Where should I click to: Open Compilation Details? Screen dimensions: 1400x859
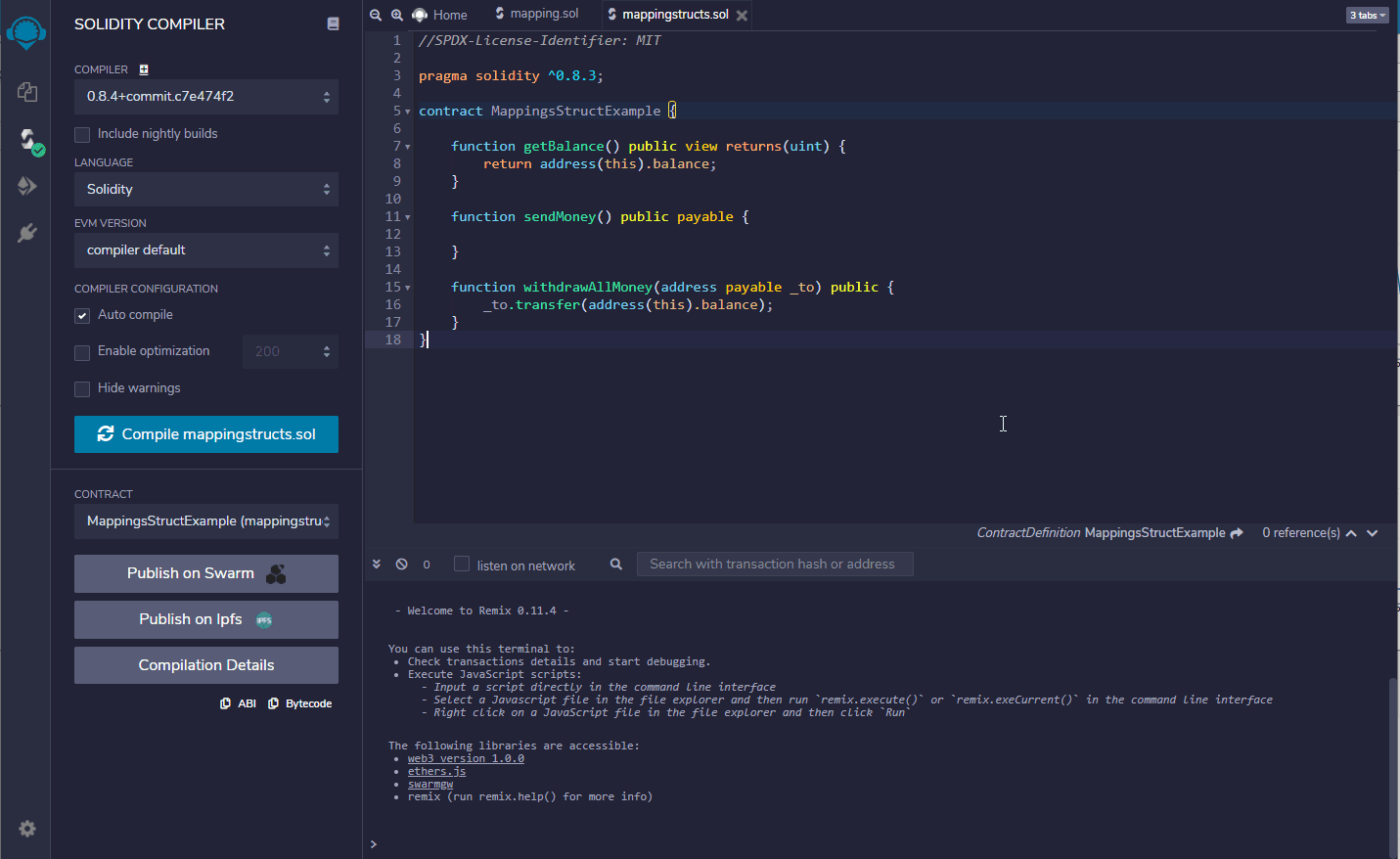(x=206, y=665)
